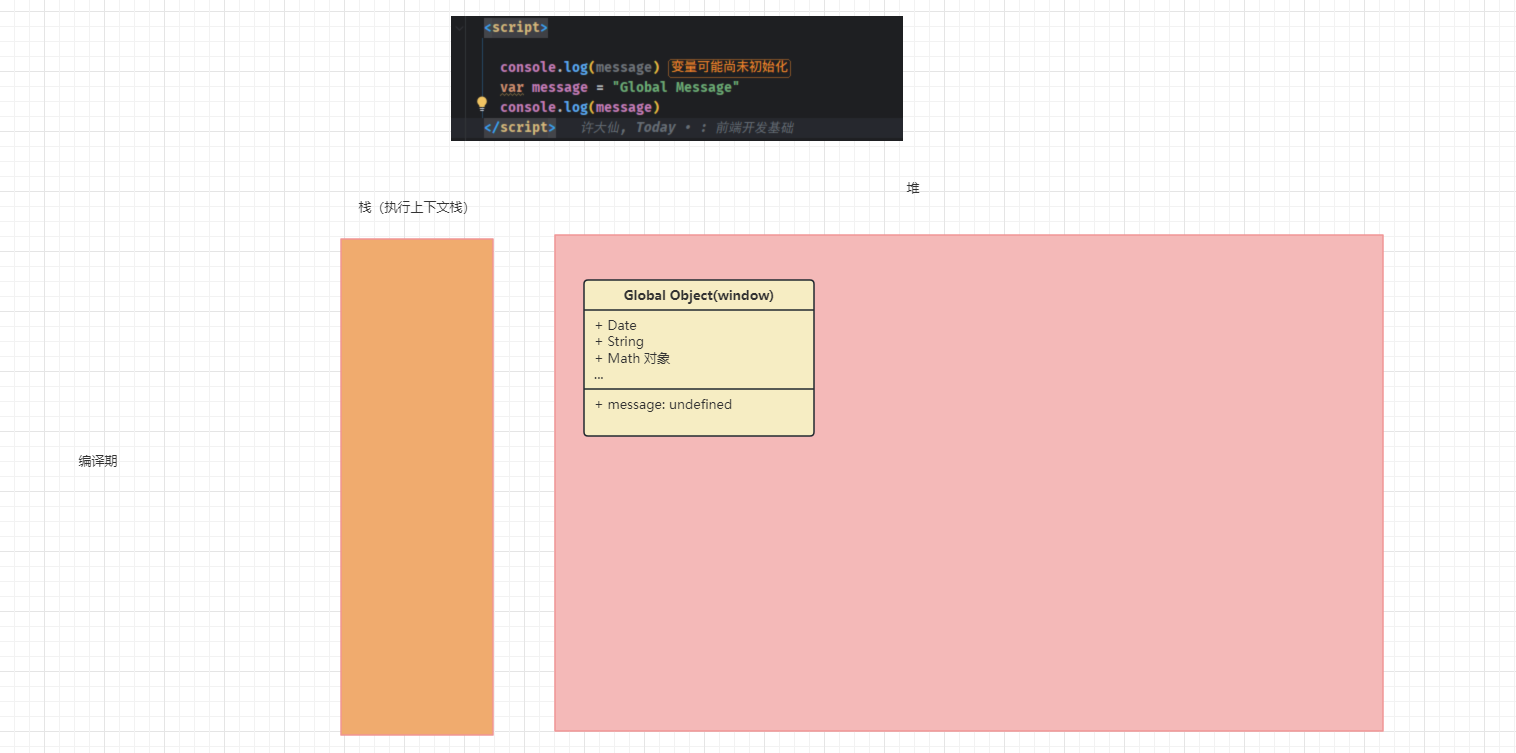Select the 栈（执行上下文栈）text label
The width and height of the screenshot is (1516, 753).
click(414, 207)
